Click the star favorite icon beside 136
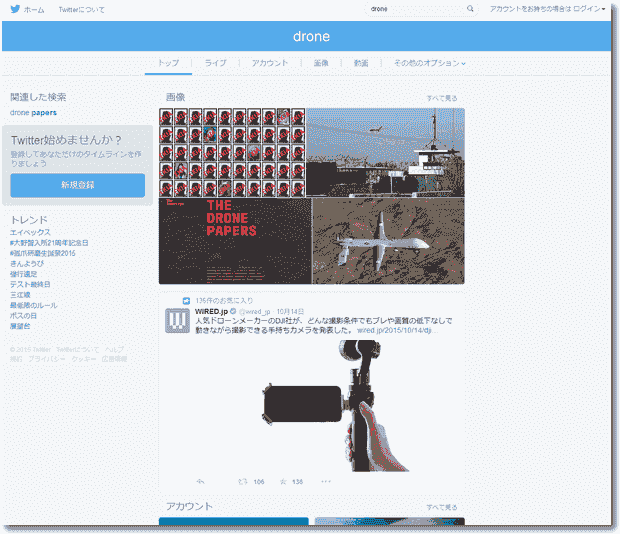Image resolution: width=620 pixels, height=534 pixels. [x=284, y=481]
